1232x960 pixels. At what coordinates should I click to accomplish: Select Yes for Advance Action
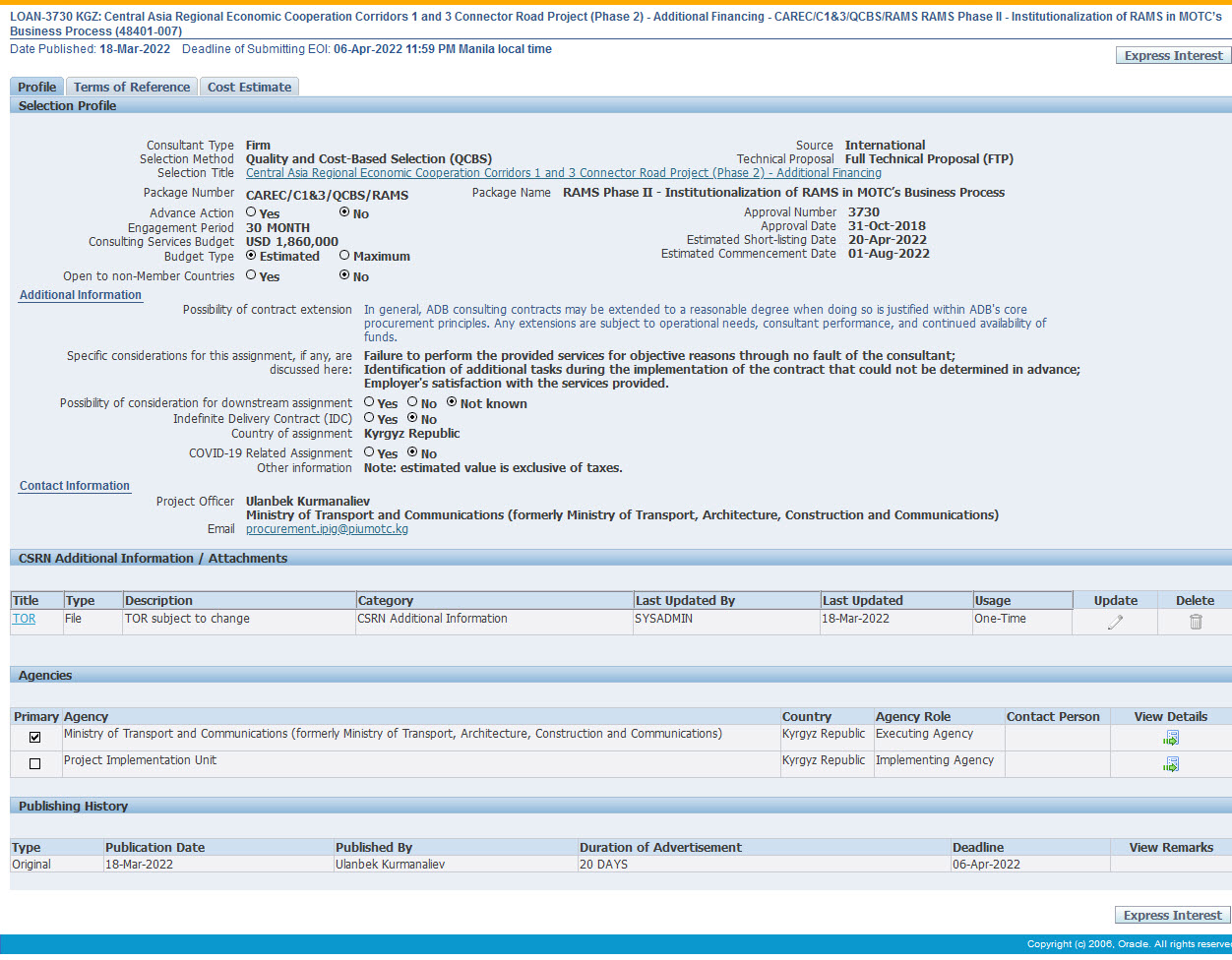(x=251, y=211)
